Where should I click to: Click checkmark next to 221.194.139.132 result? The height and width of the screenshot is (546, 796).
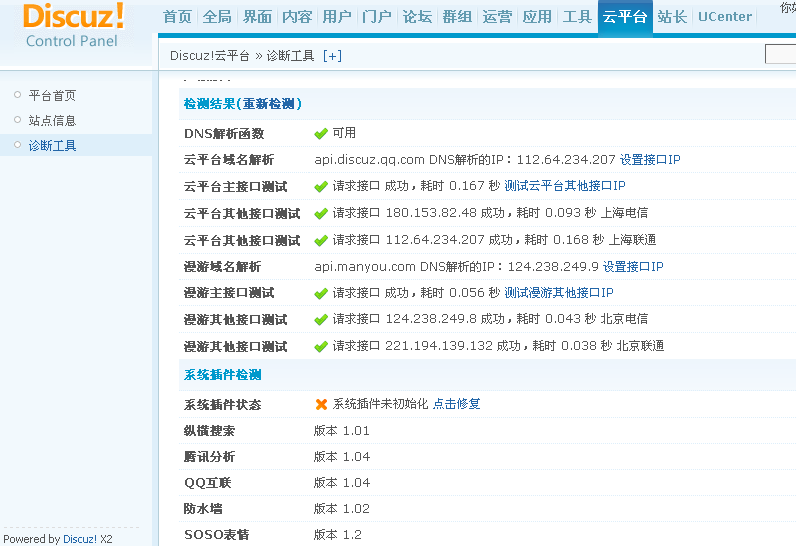pyautogui.click(x=321, y=347)
